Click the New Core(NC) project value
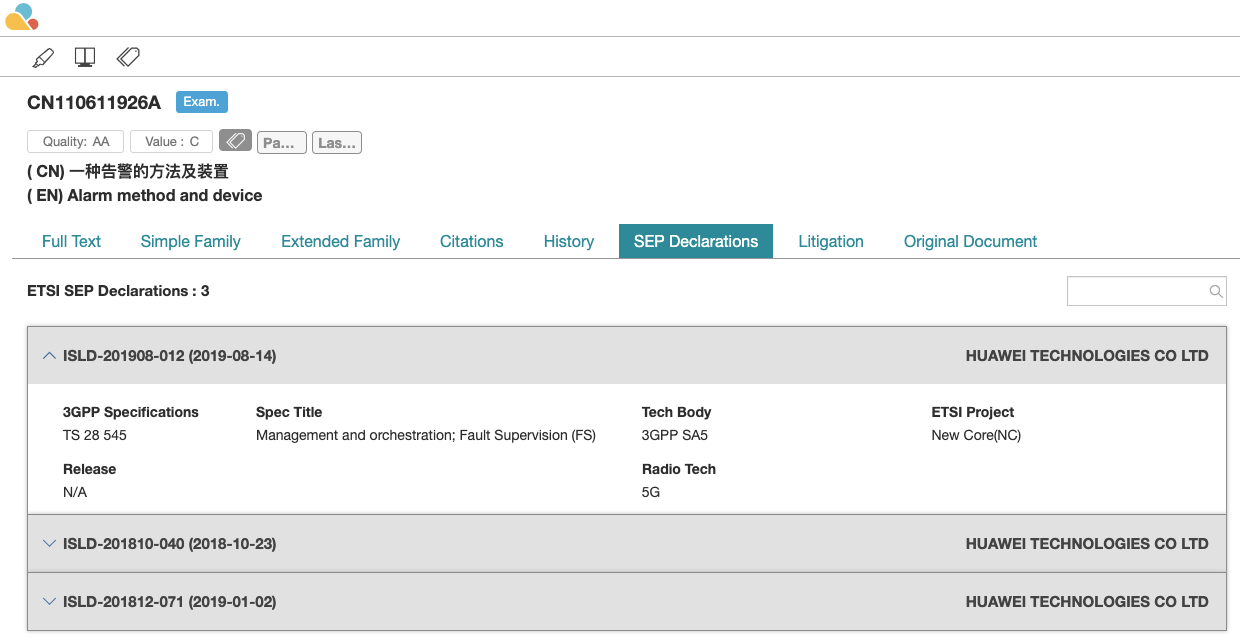This screenshot has height=640, width=1240. pyautogui.click(x=976, y=435)
